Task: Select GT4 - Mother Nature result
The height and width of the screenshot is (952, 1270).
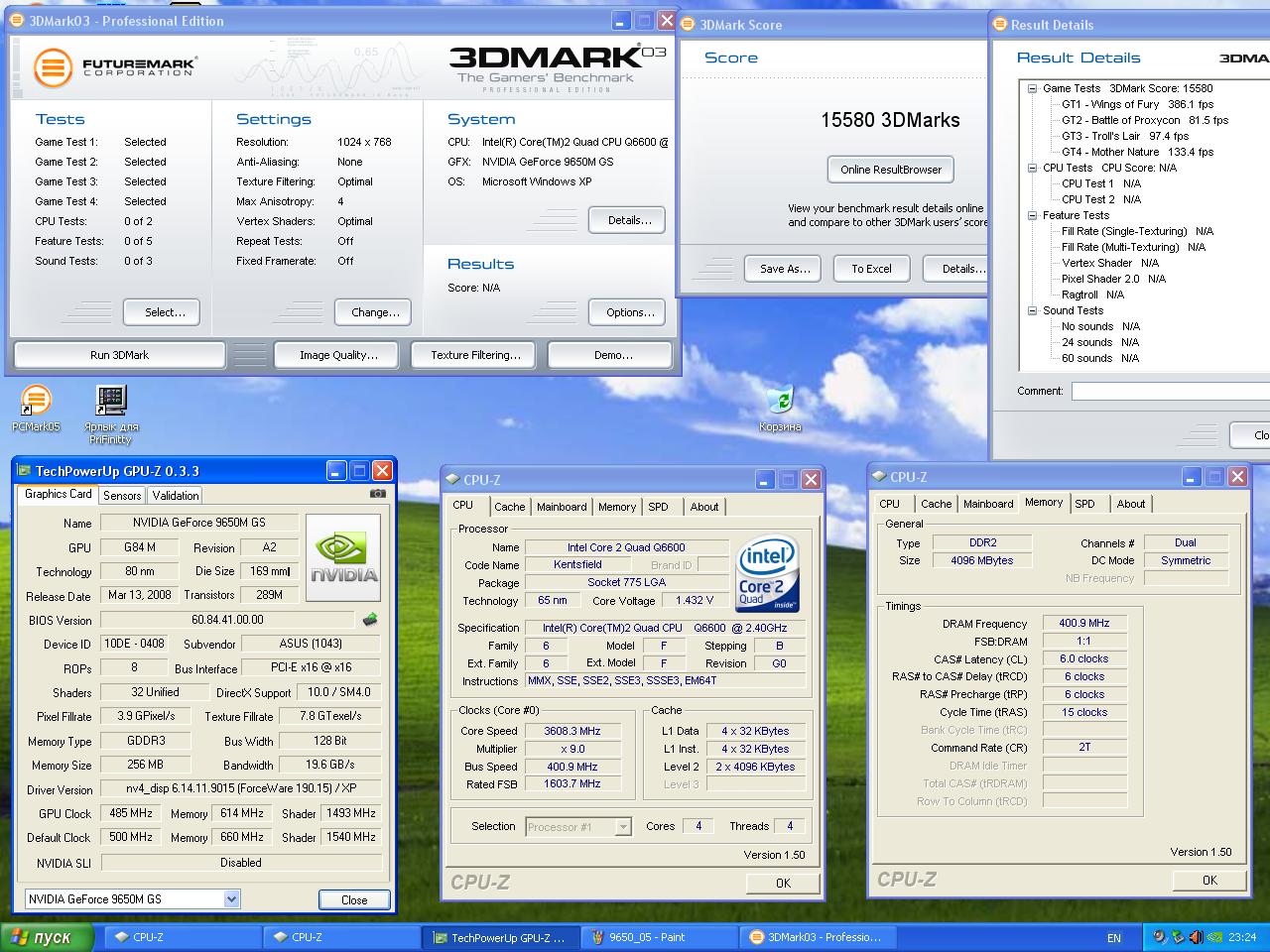Action: tap(1137, 152)
